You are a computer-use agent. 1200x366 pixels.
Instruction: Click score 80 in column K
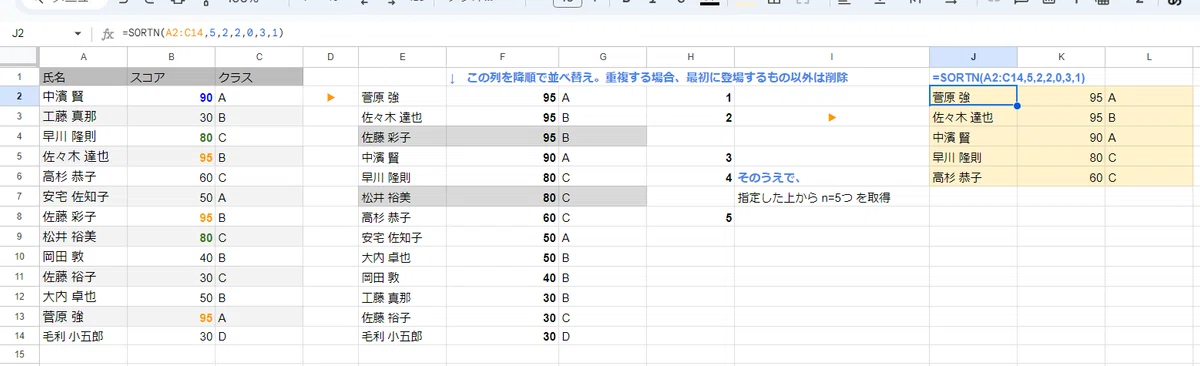coord(1061,157)
